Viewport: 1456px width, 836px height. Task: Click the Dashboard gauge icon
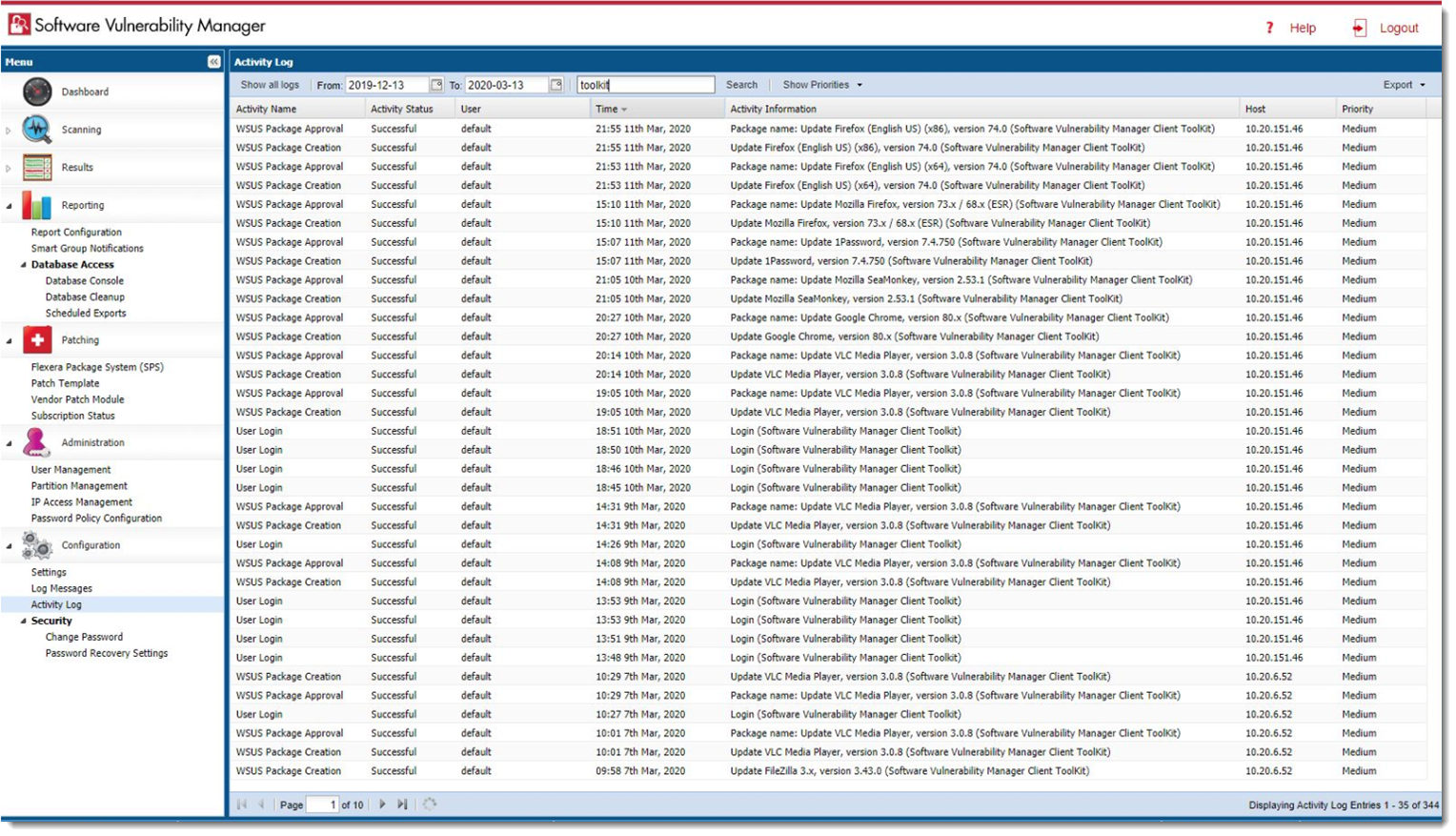click(x=37, y=92)
